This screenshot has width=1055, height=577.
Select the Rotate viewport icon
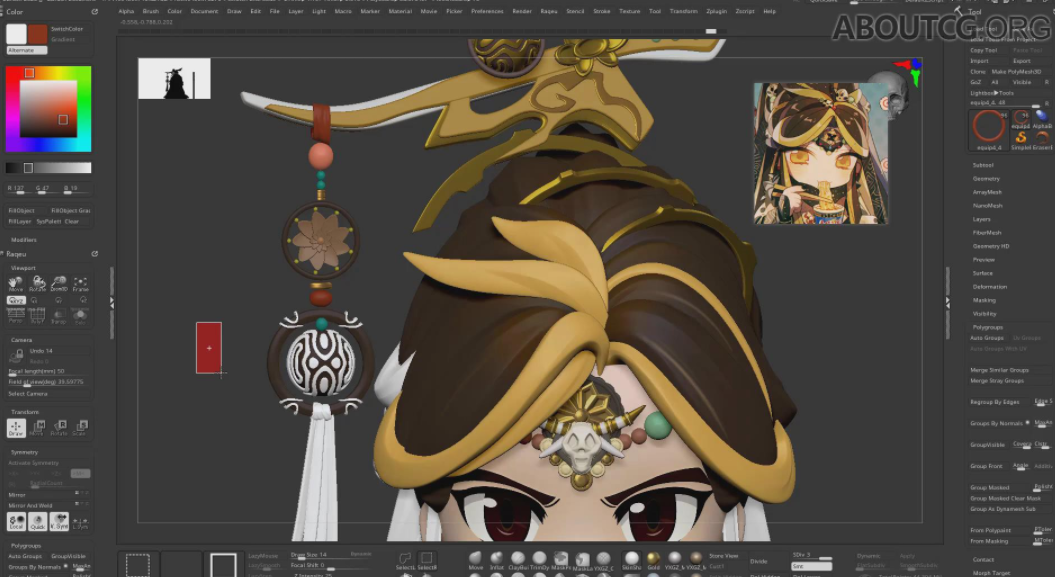tap(38, 283)
